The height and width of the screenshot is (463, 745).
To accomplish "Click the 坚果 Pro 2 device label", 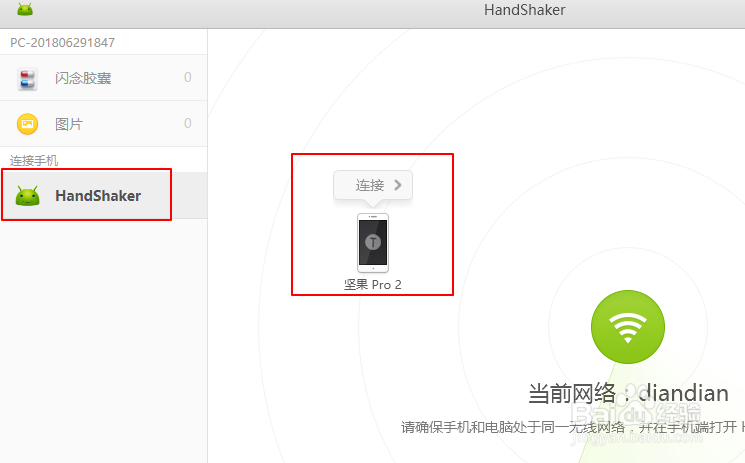I will [373, 285].
